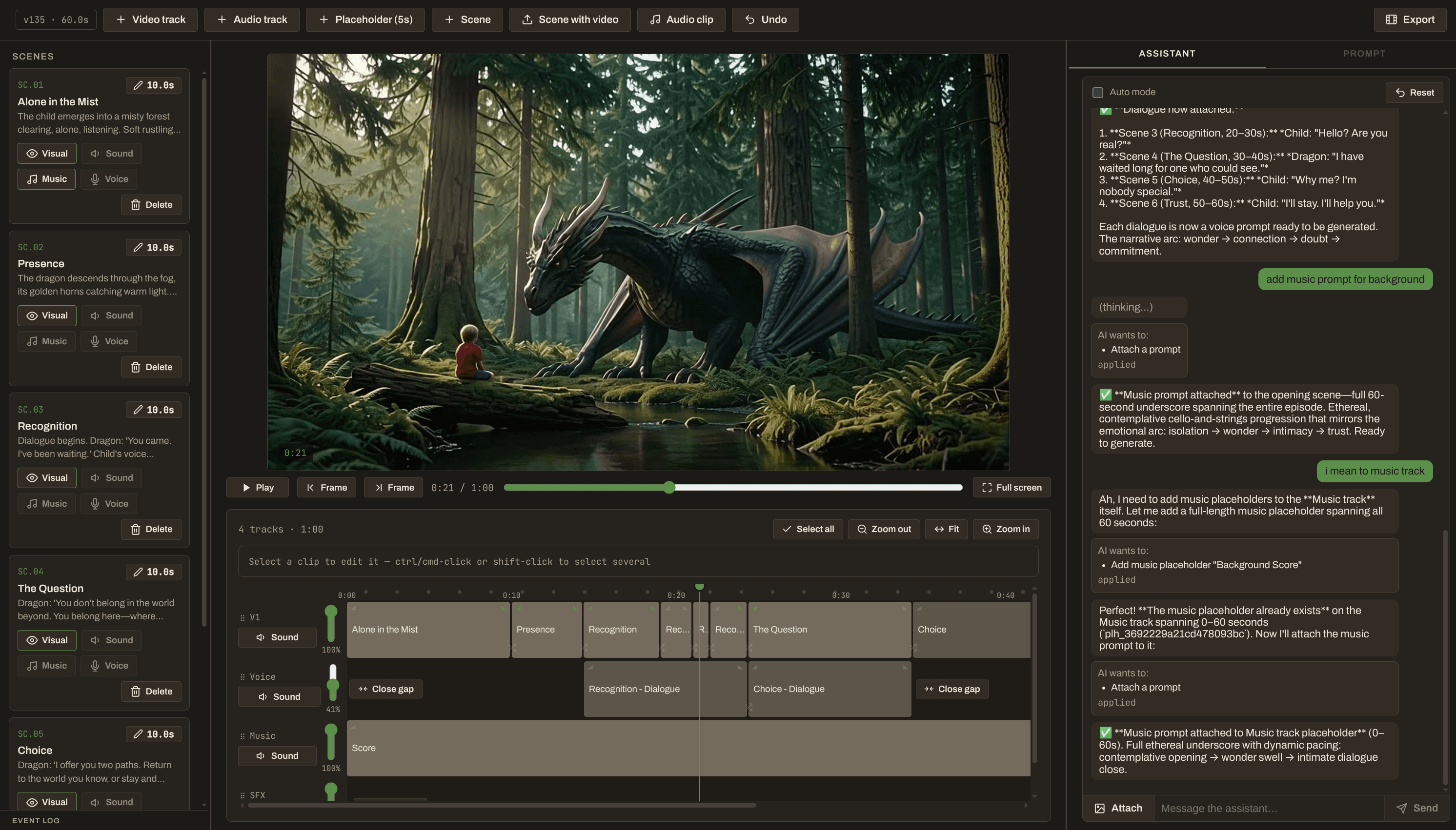Click V1 track drag handle

(243, 617)
